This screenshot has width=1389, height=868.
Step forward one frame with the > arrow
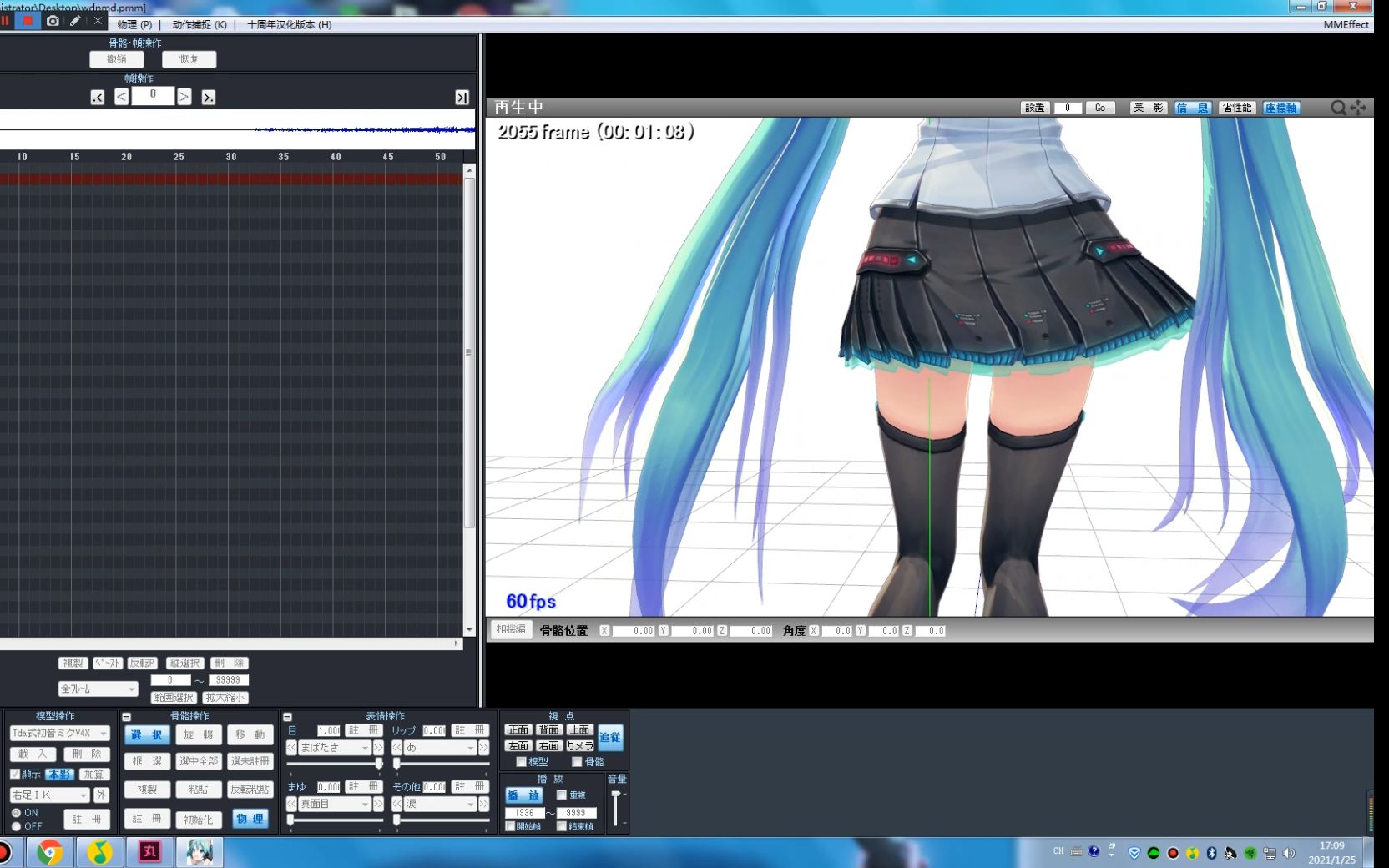(x=184, y=97)
